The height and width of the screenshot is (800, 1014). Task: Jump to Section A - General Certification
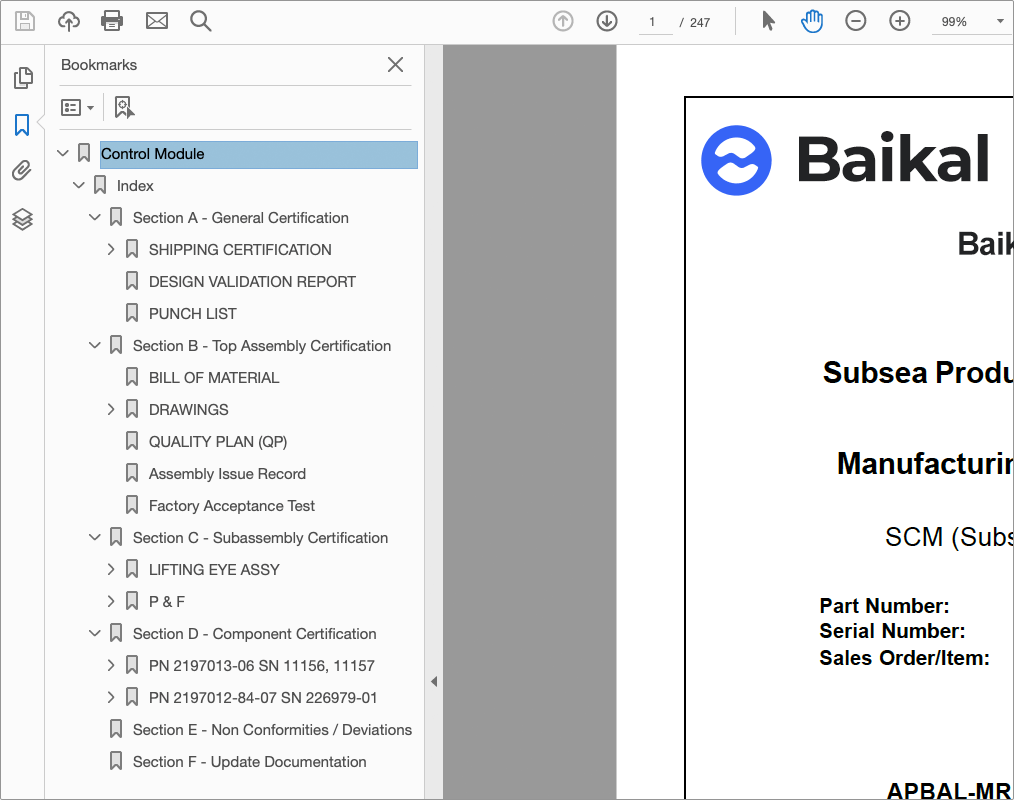[x=241, y=218]
